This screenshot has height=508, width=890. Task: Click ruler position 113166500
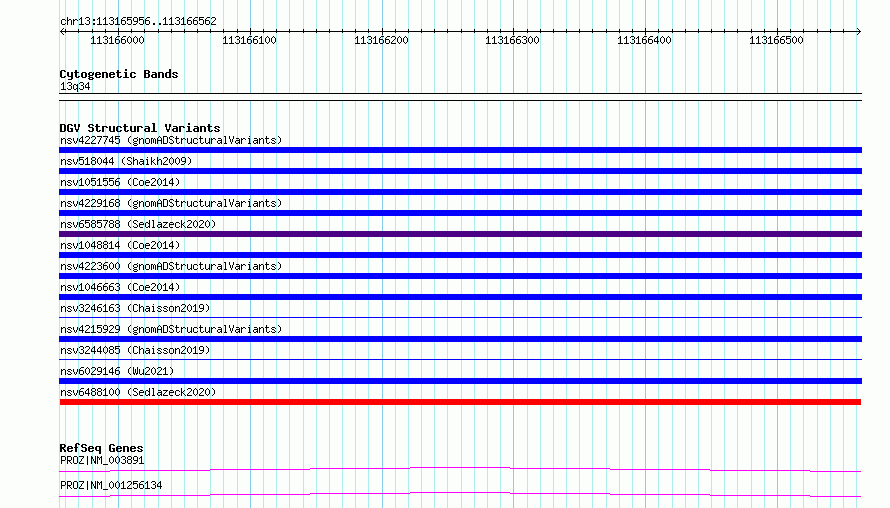(776, 40)
